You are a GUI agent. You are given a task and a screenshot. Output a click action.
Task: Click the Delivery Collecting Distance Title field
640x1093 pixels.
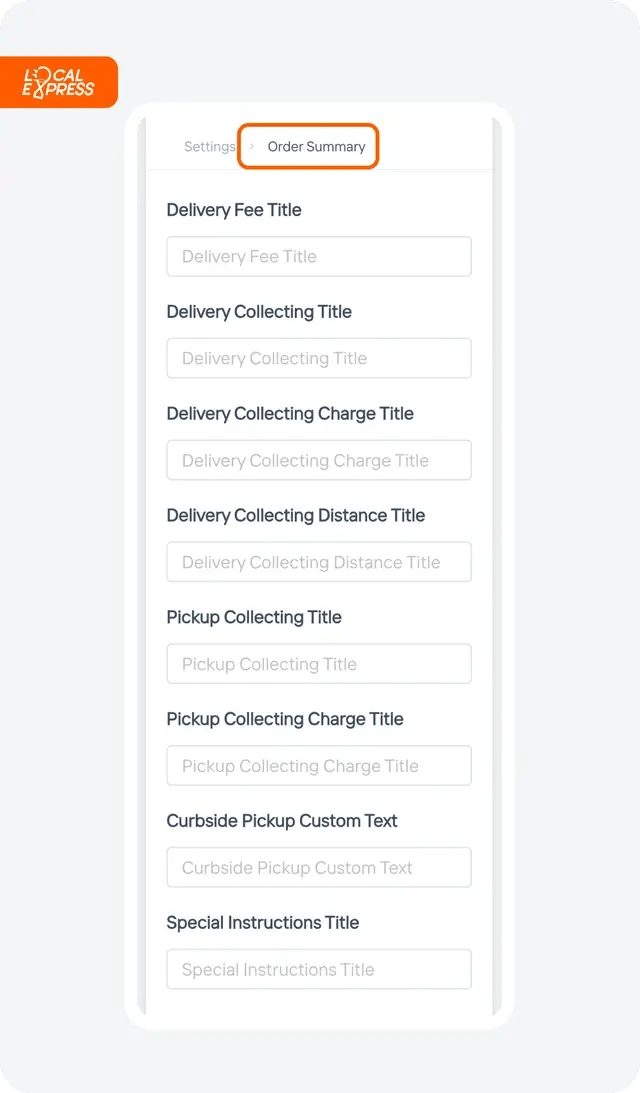(x=319, y=562)
